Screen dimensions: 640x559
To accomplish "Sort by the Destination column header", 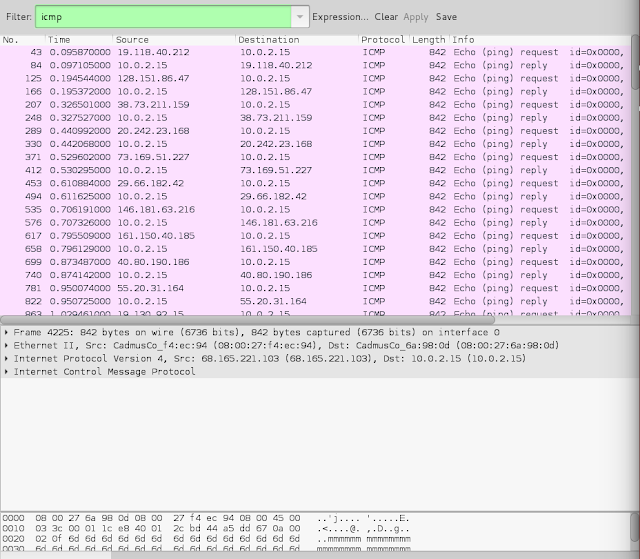I will tap(297, 40).
